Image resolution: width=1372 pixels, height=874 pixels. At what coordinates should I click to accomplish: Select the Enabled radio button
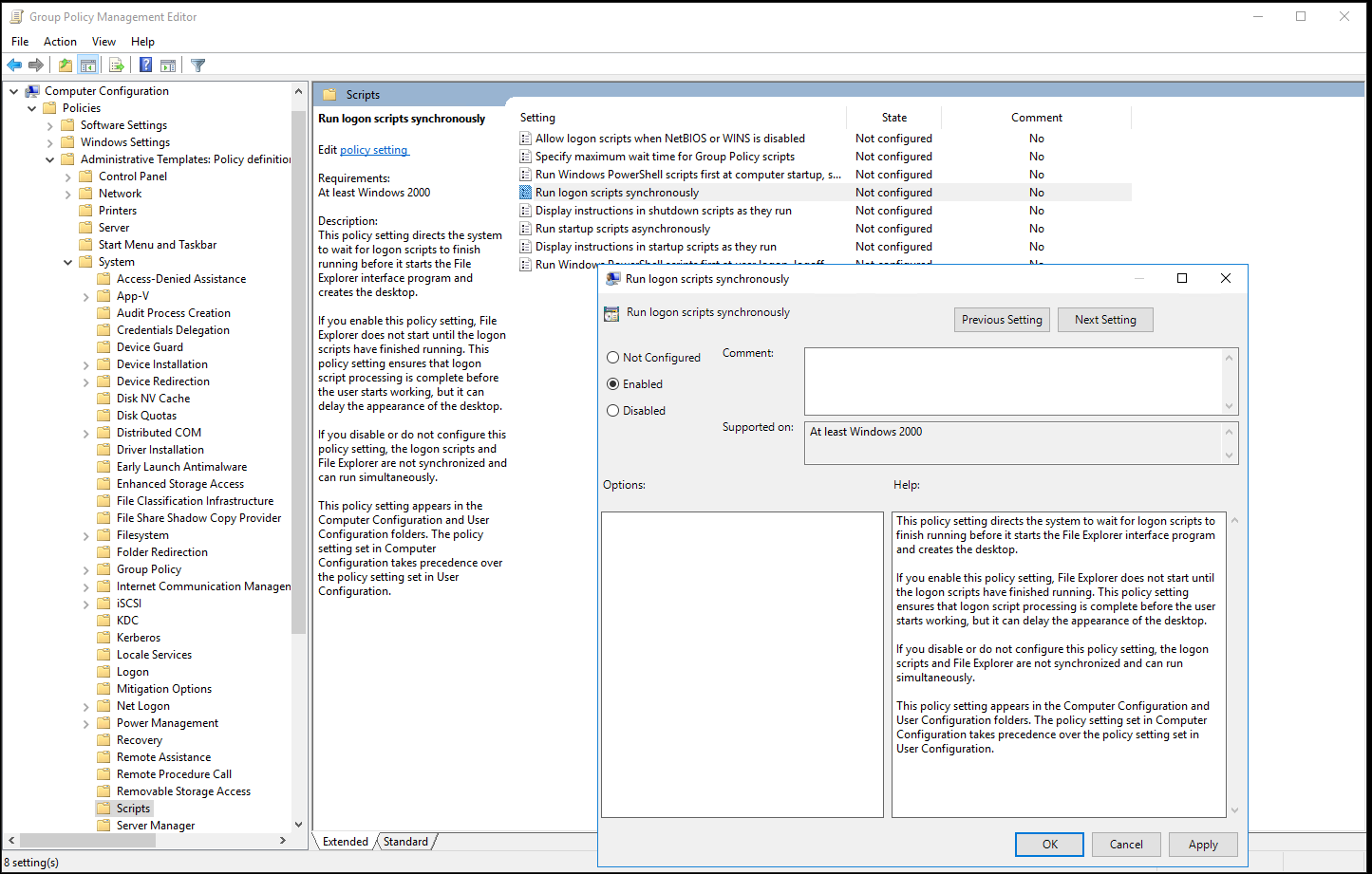point(612,383)
